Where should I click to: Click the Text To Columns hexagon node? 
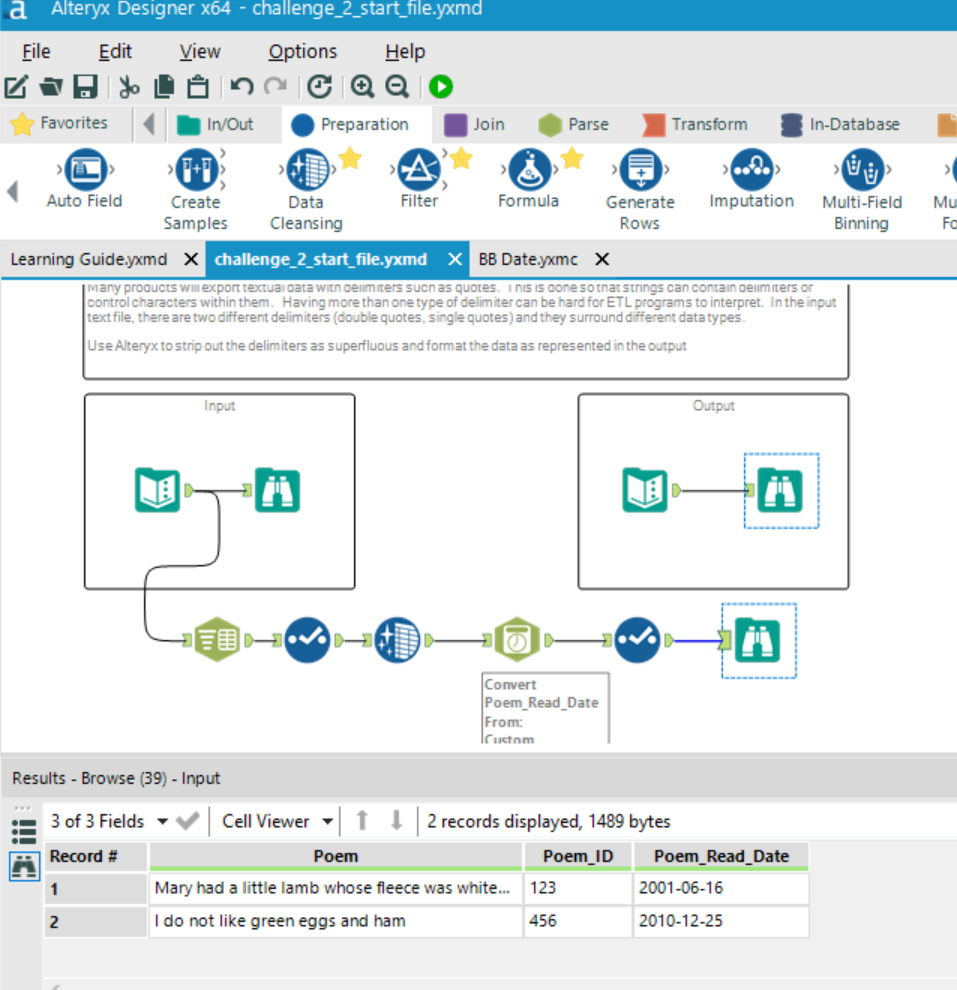click(x=217, y=640)
